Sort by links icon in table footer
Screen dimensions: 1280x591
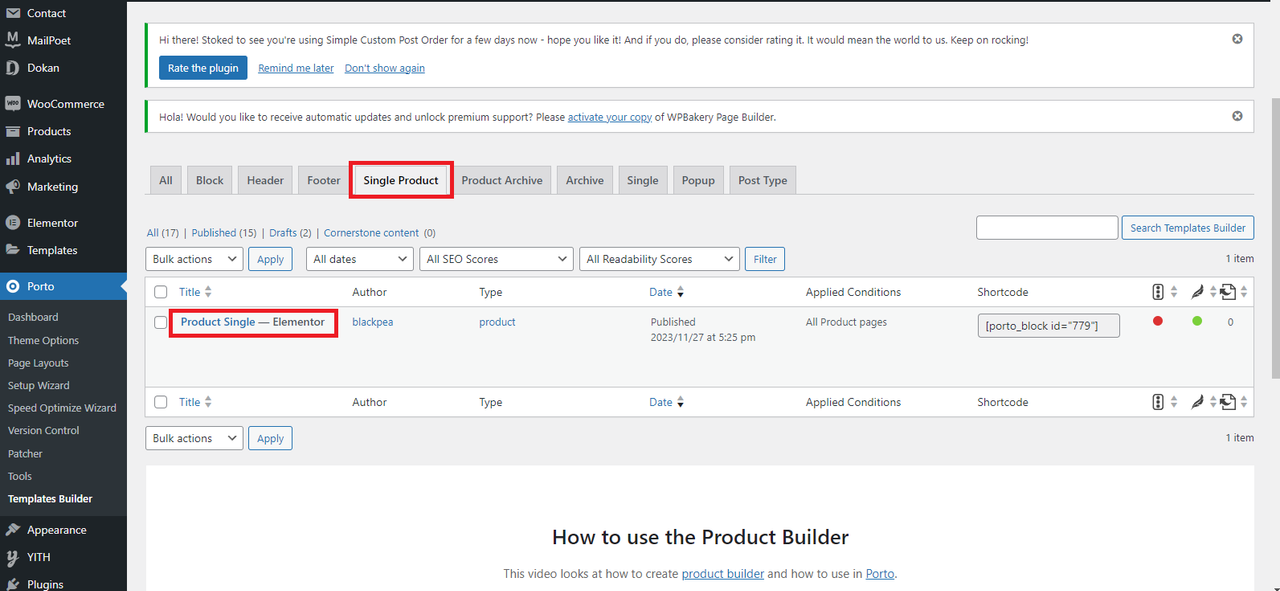pyautogui.click(x=1229, y=402)
